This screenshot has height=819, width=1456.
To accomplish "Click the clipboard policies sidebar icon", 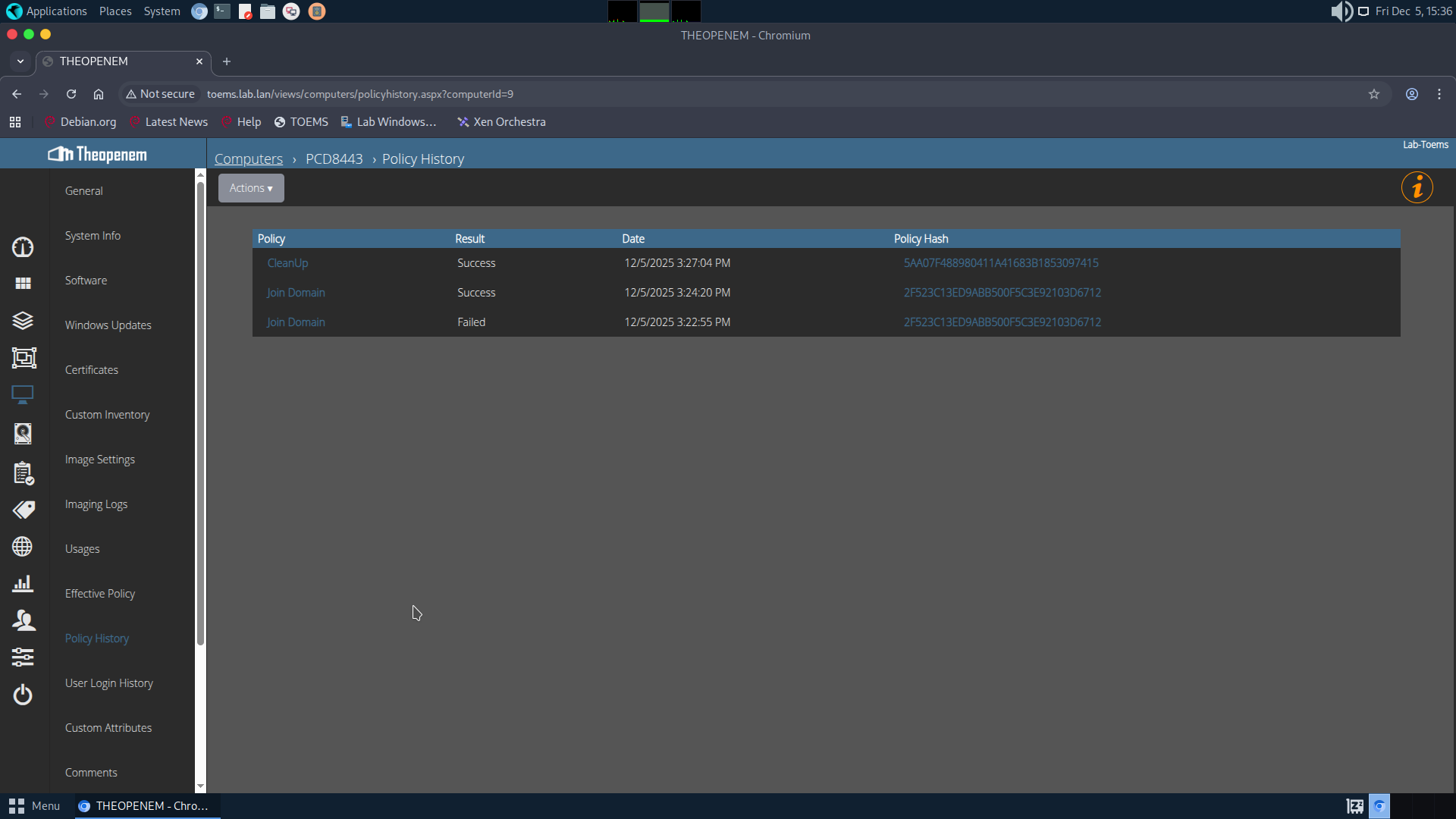I will click(x=23, y=473).
